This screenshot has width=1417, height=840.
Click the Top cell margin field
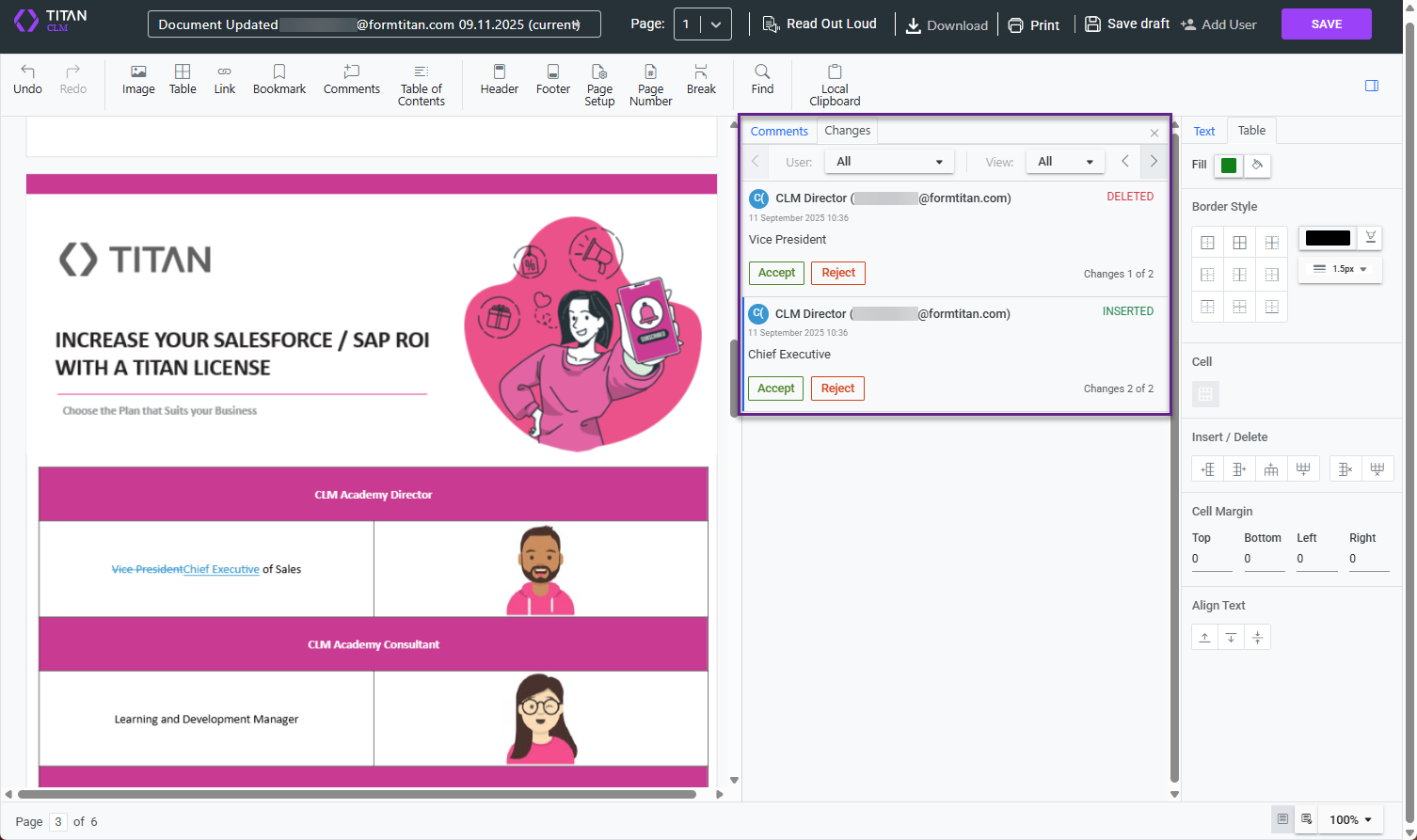1211,559
